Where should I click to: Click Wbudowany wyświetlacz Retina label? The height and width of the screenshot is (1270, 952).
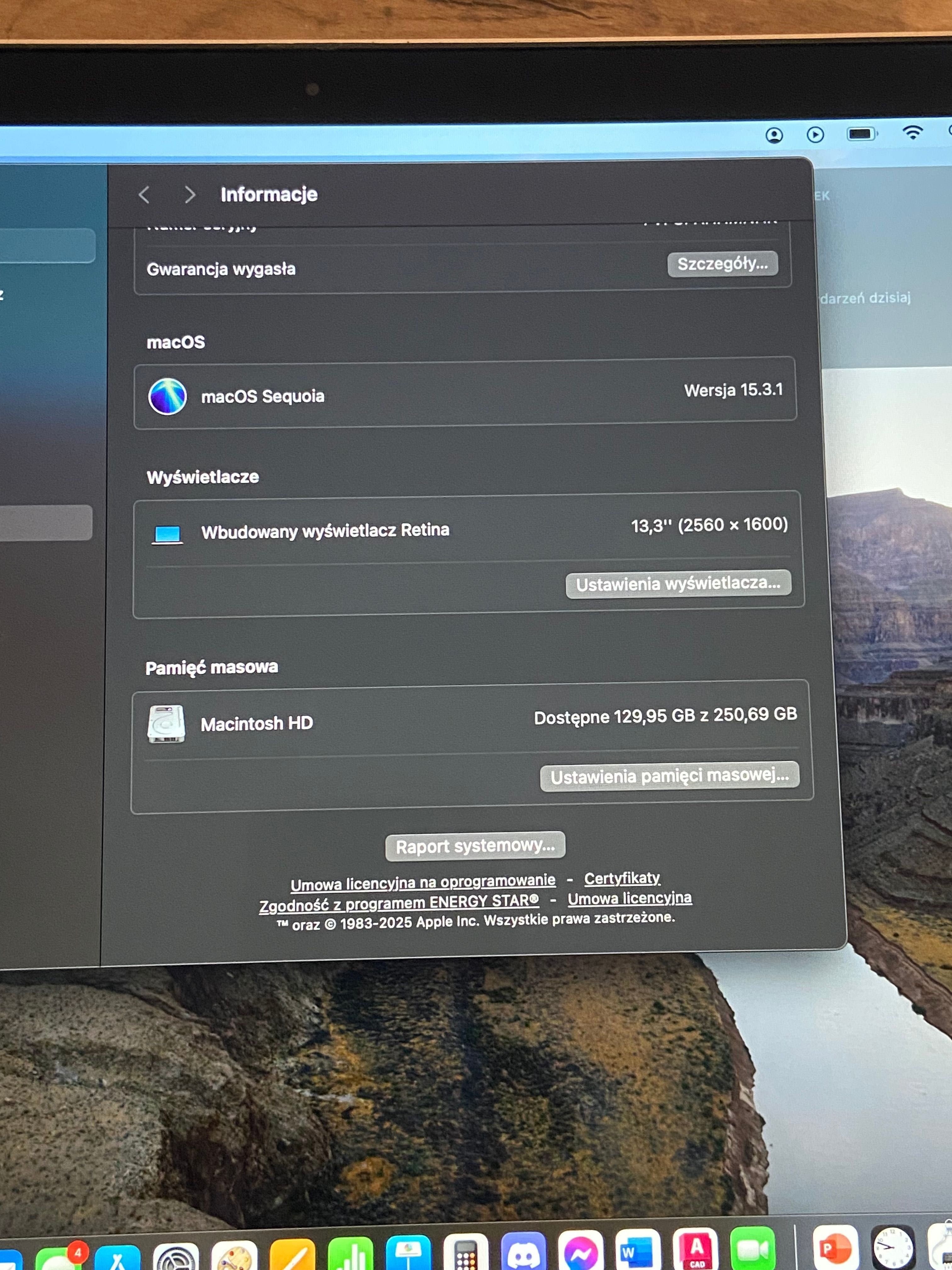(x=325, y=531)
